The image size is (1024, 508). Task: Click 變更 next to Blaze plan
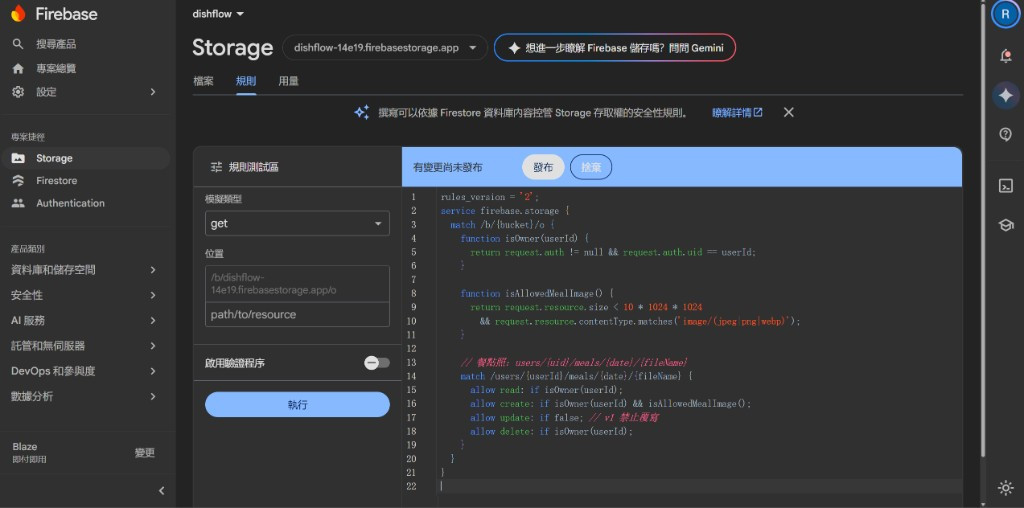pos(144,452)
